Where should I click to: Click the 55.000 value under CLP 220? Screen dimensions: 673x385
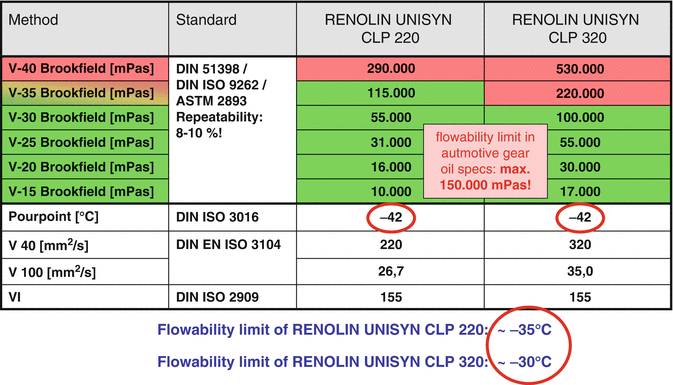pos(391,117)
